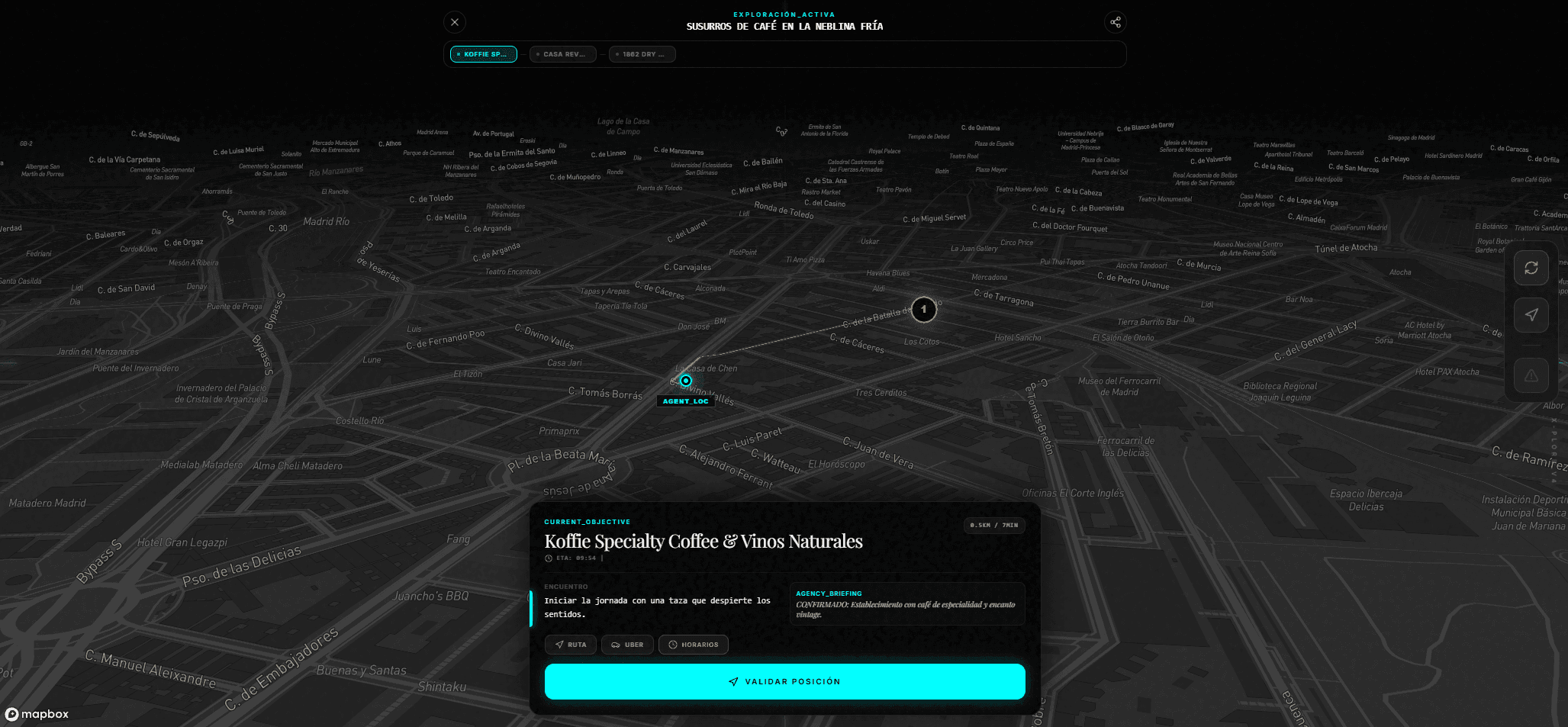The image size is (1568, 727).
Task: Click the Oficinas El Corte Inglés label
Action: tap(1073, 493)
